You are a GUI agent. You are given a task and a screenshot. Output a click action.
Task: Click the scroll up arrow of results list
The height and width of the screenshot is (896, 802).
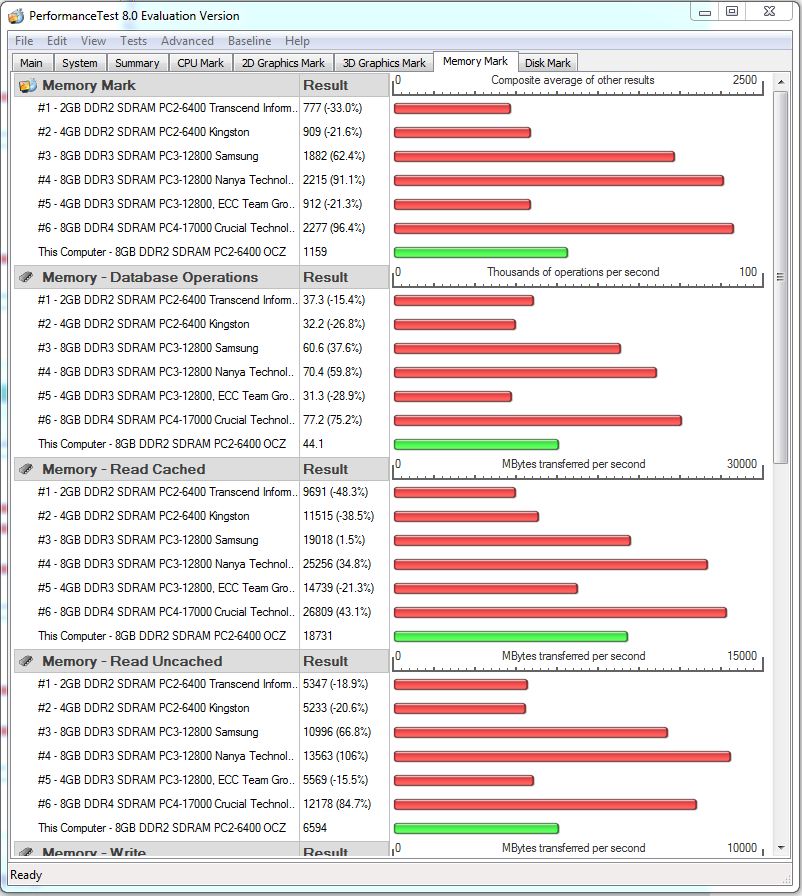[x=781, y=82]
